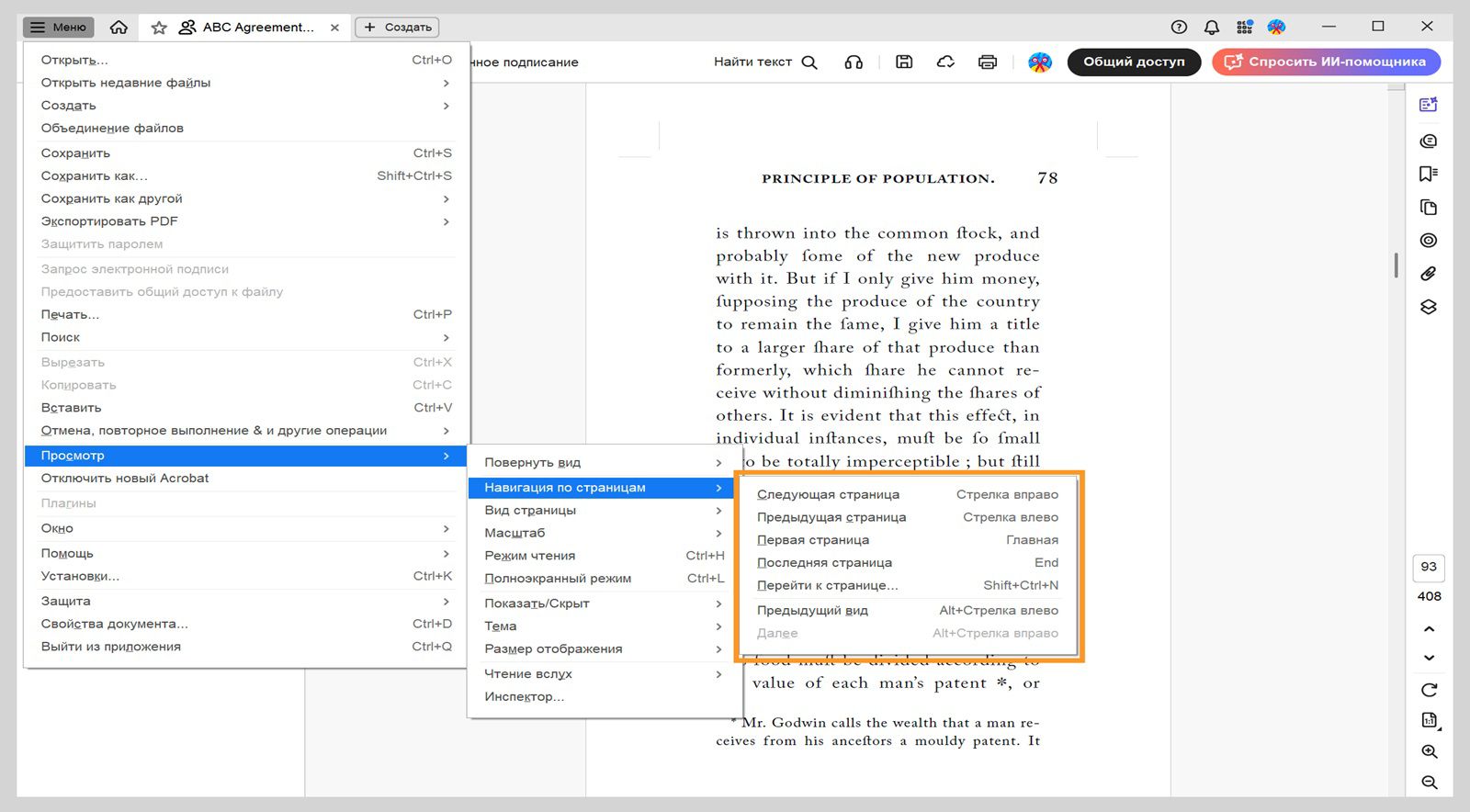Click the Общий доступ button
Screen dimensions: 1470x812
pyautogui.click(x=1134, y=62)
